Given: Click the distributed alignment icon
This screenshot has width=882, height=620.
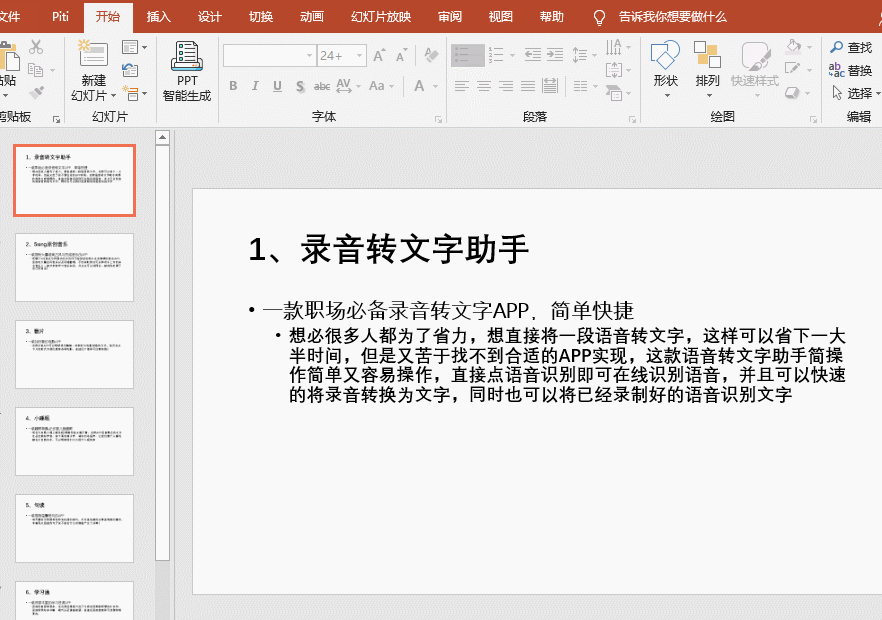Looking at the screenshot, I should pos(550,86).
